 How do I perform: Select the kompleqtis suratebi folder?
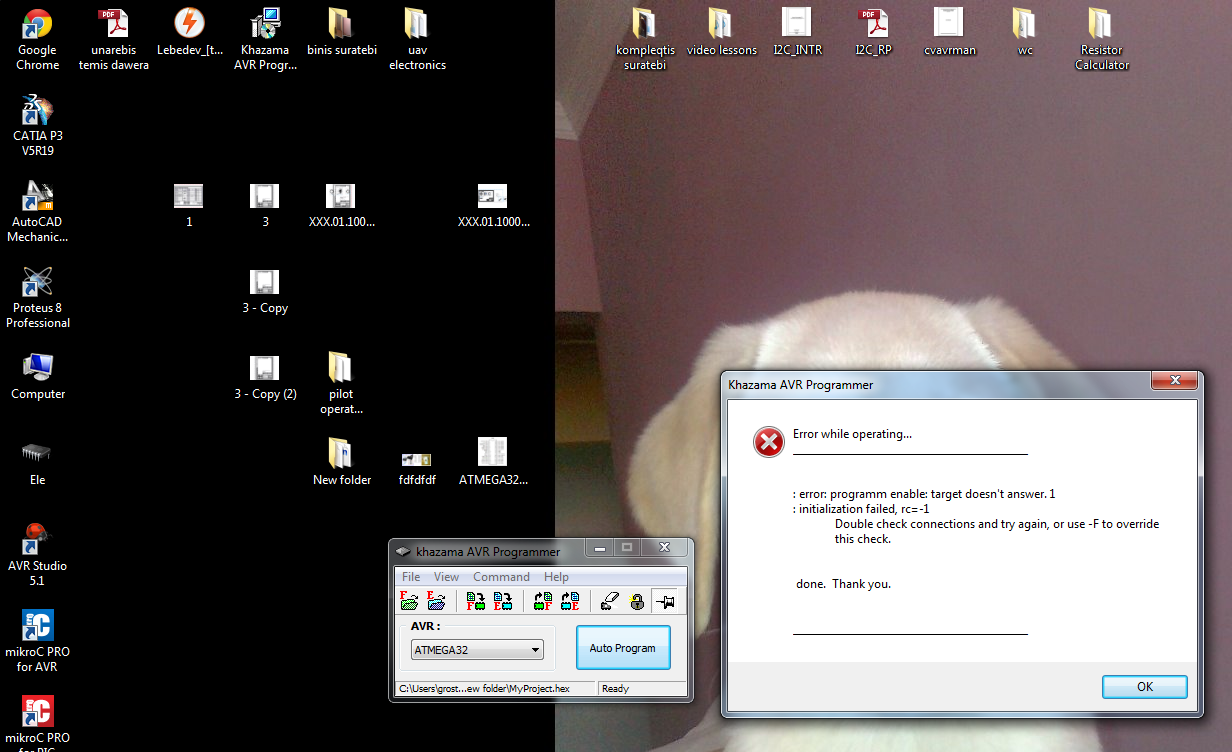pyautogui.click(x=645, y=40)
